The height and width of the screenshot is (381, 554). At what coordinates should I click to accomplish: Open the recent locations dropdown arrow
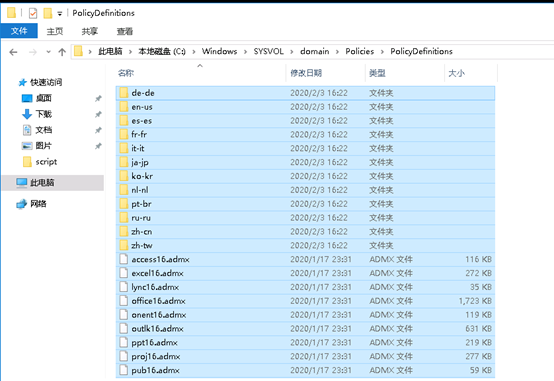pyautogui.click(x=48, y=52)
